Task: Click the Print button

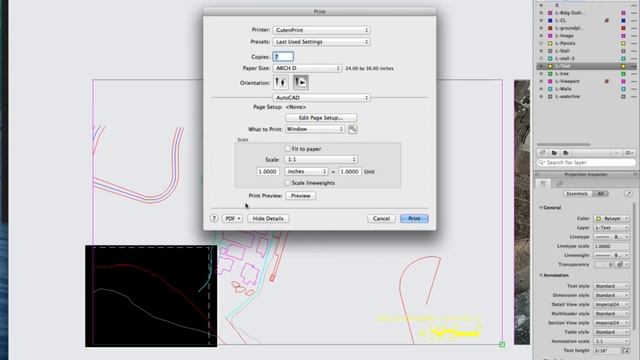Action: [414, 218]
